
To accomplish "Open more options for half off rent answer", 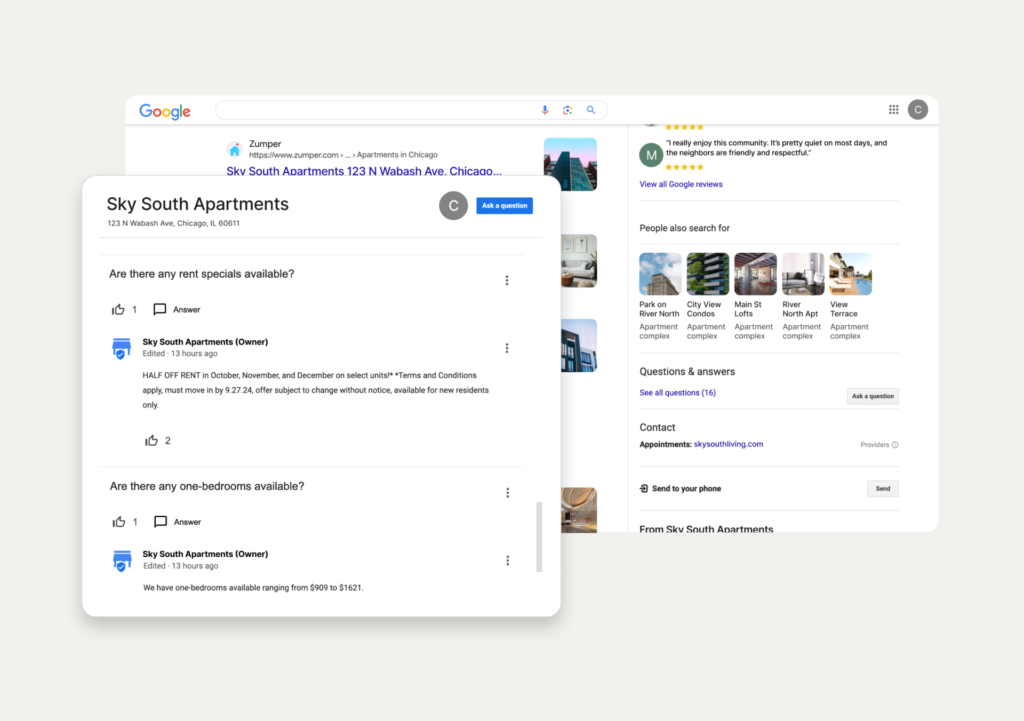I will 507,348.
